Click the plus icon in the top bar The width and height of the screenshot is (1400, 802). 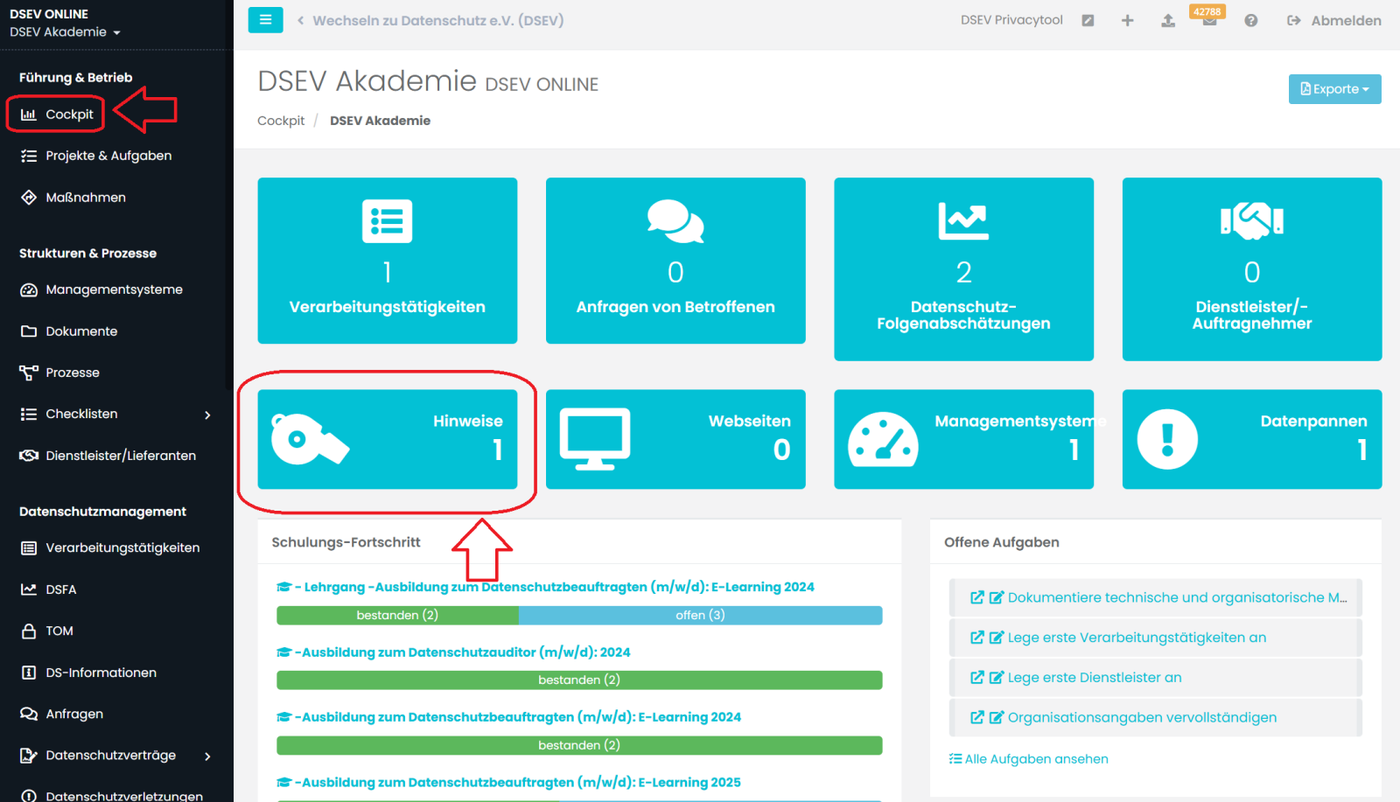pyautogui.click(x=1127, y=20)
